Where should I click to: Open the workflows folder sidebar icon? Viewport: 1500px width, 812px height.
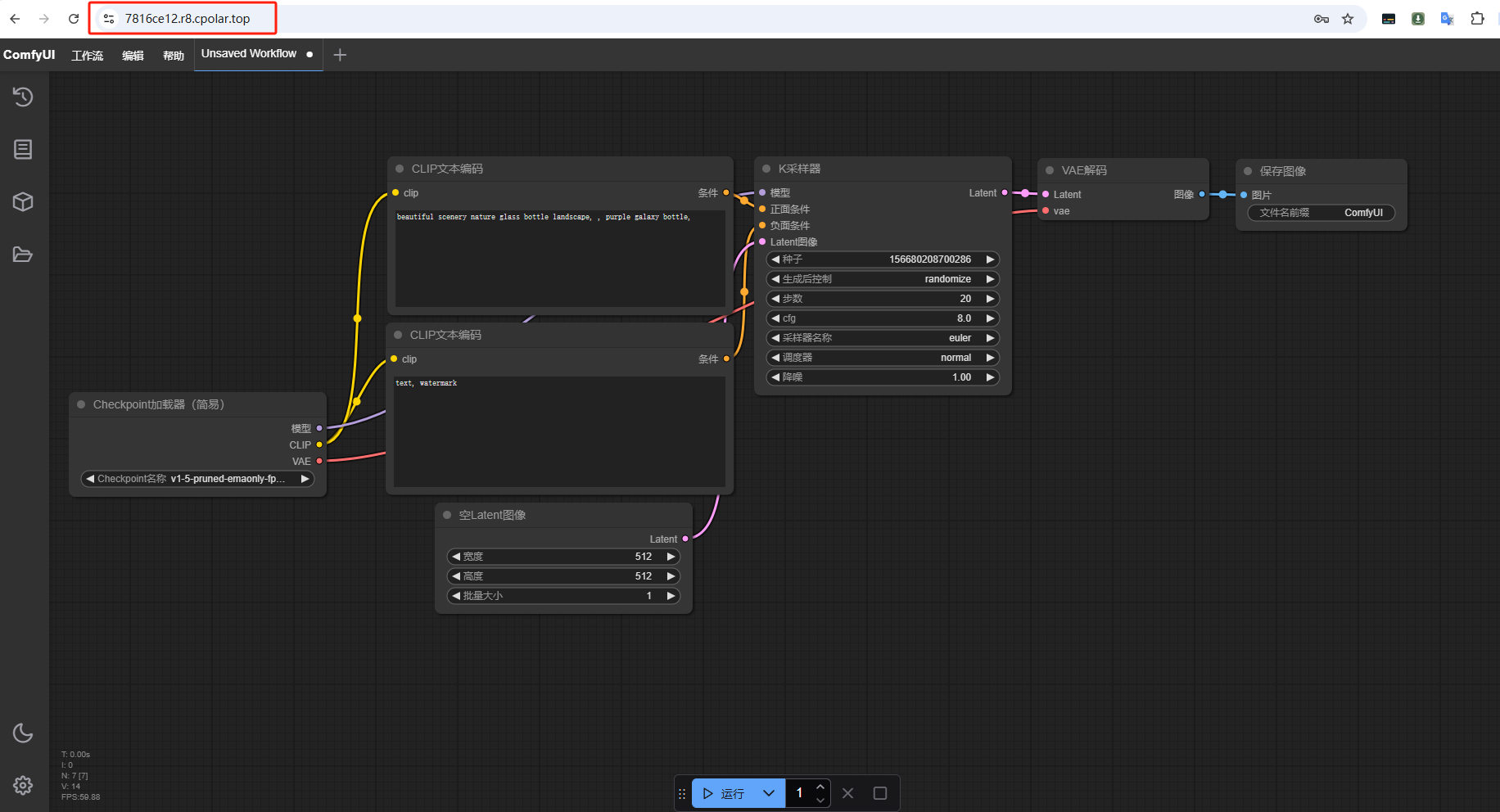[23, 255]
